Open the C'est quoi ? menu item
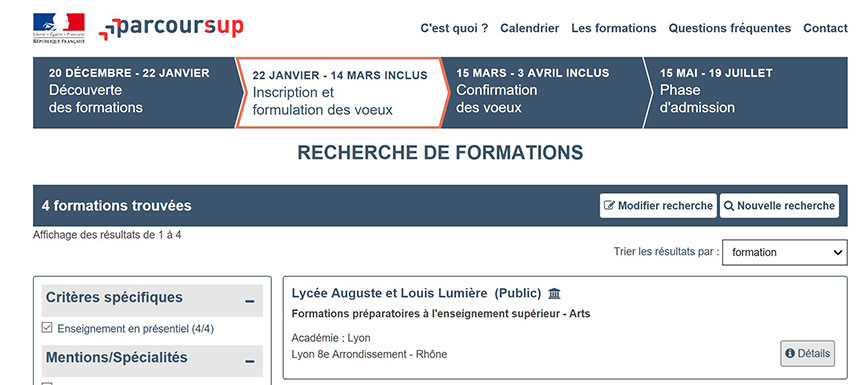The image size is (864, 385). click(454, 28)
